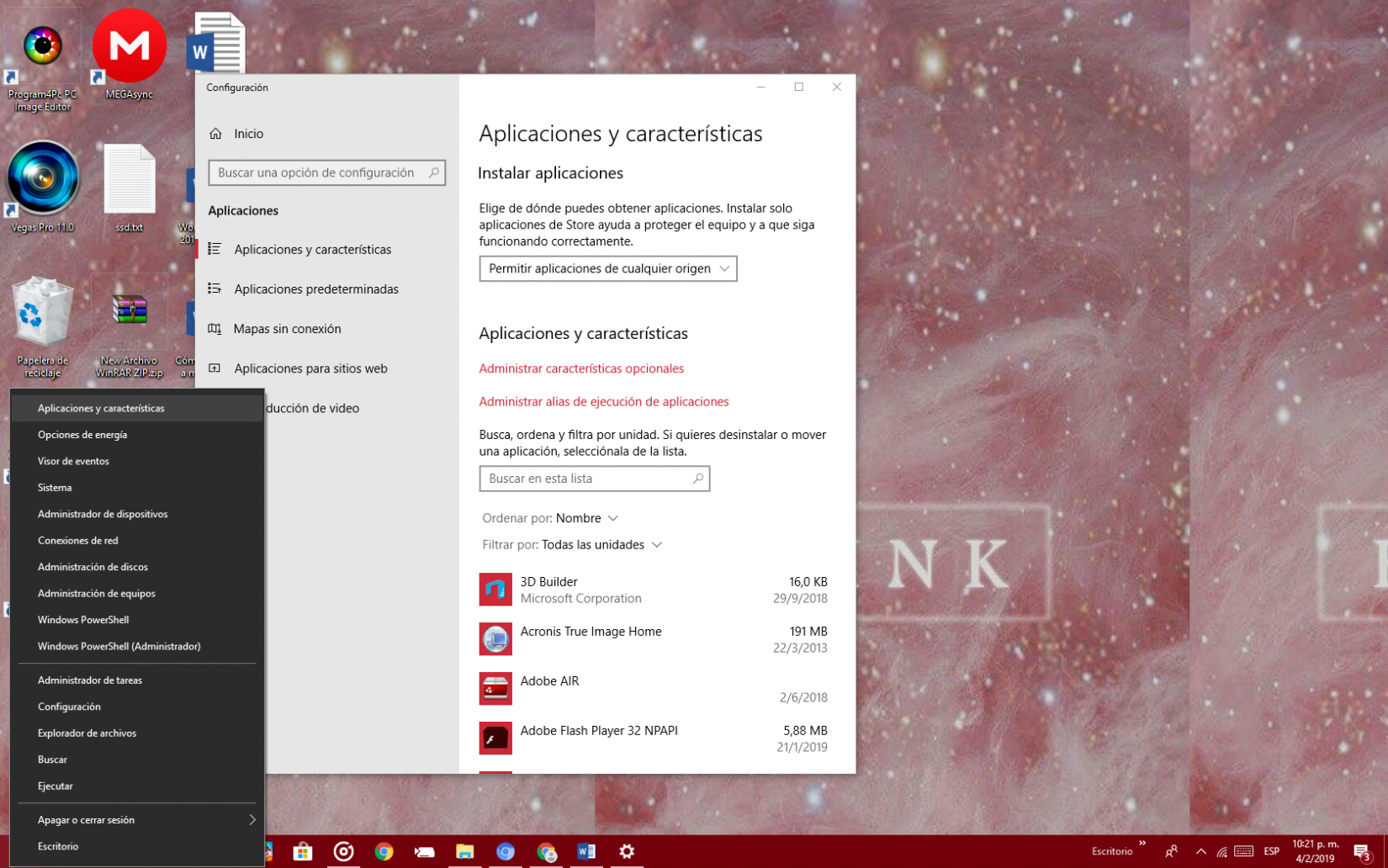Open the Action Center notifications icon
Viewport: 1388px width, 868px height.
point(1363,851)
